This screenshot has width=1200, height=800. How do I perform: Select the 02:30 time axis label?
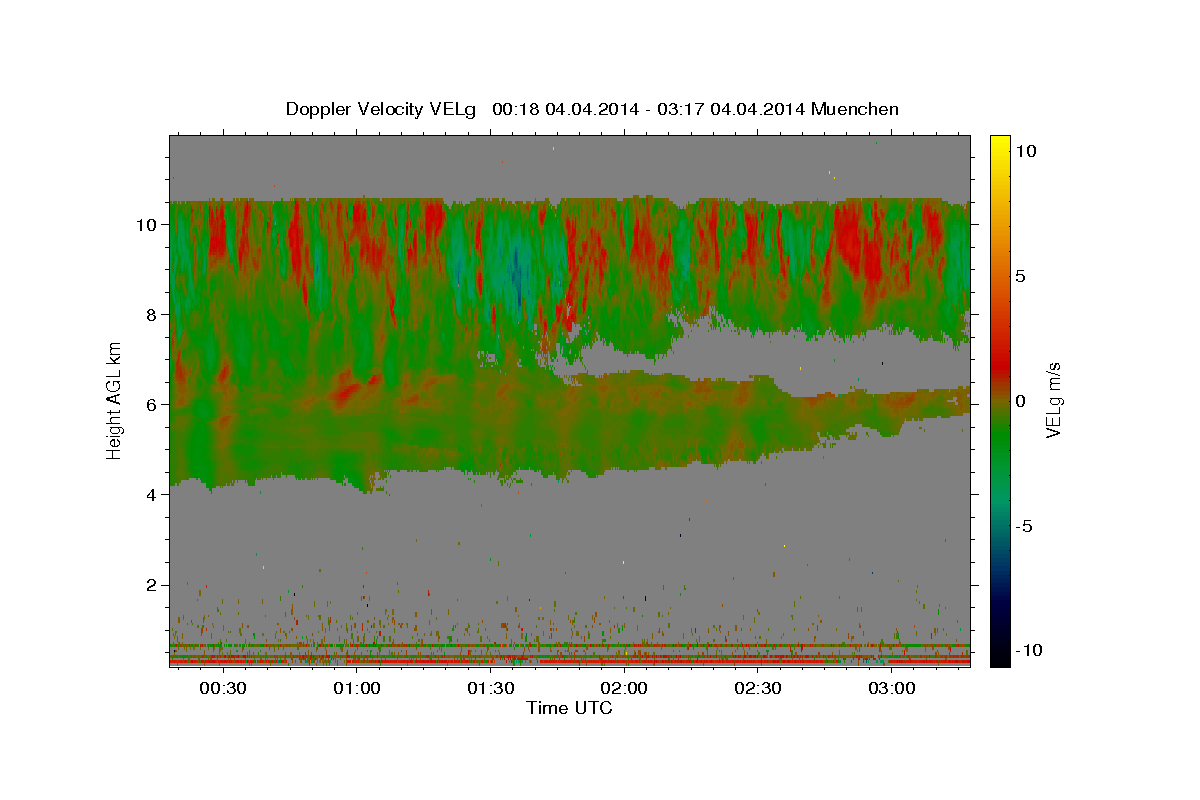tap(758, 689)
